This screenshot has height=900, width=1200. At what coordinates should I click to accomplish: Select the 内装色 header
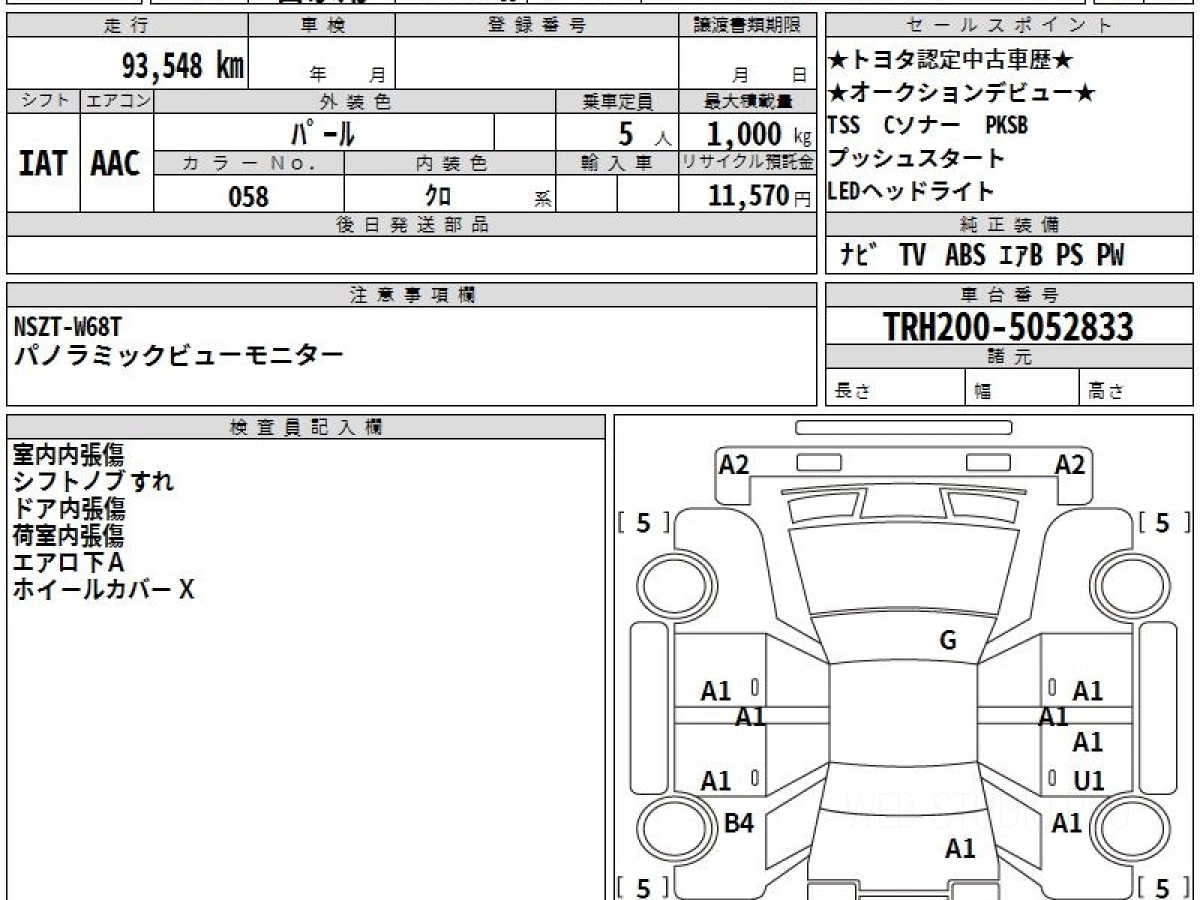[450, 163]
